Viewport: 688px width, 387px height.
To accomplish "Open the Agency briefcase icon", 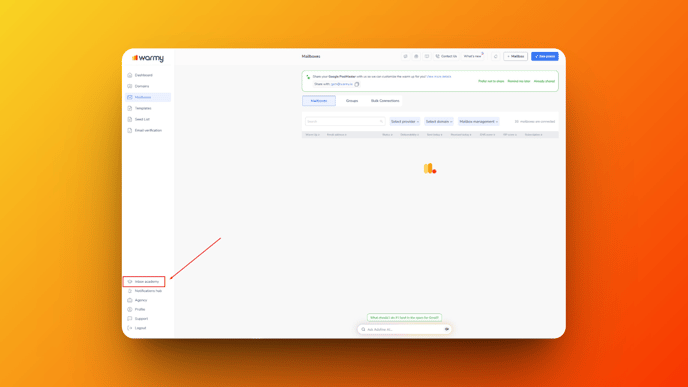I will [129, 300].
